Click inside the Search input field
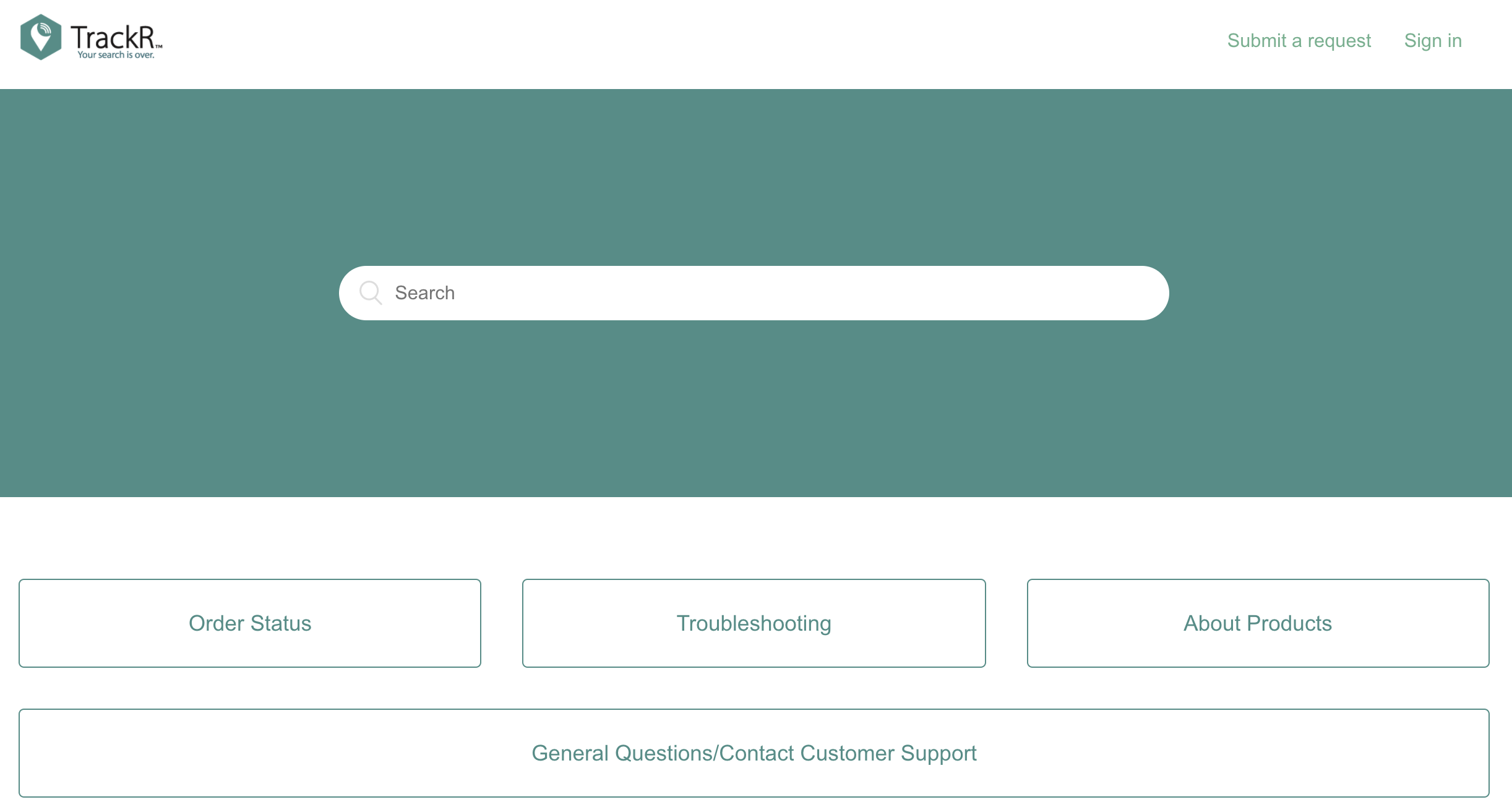Image resolution: width=1512 pixels, height=810 pixels. coord(681,292)
